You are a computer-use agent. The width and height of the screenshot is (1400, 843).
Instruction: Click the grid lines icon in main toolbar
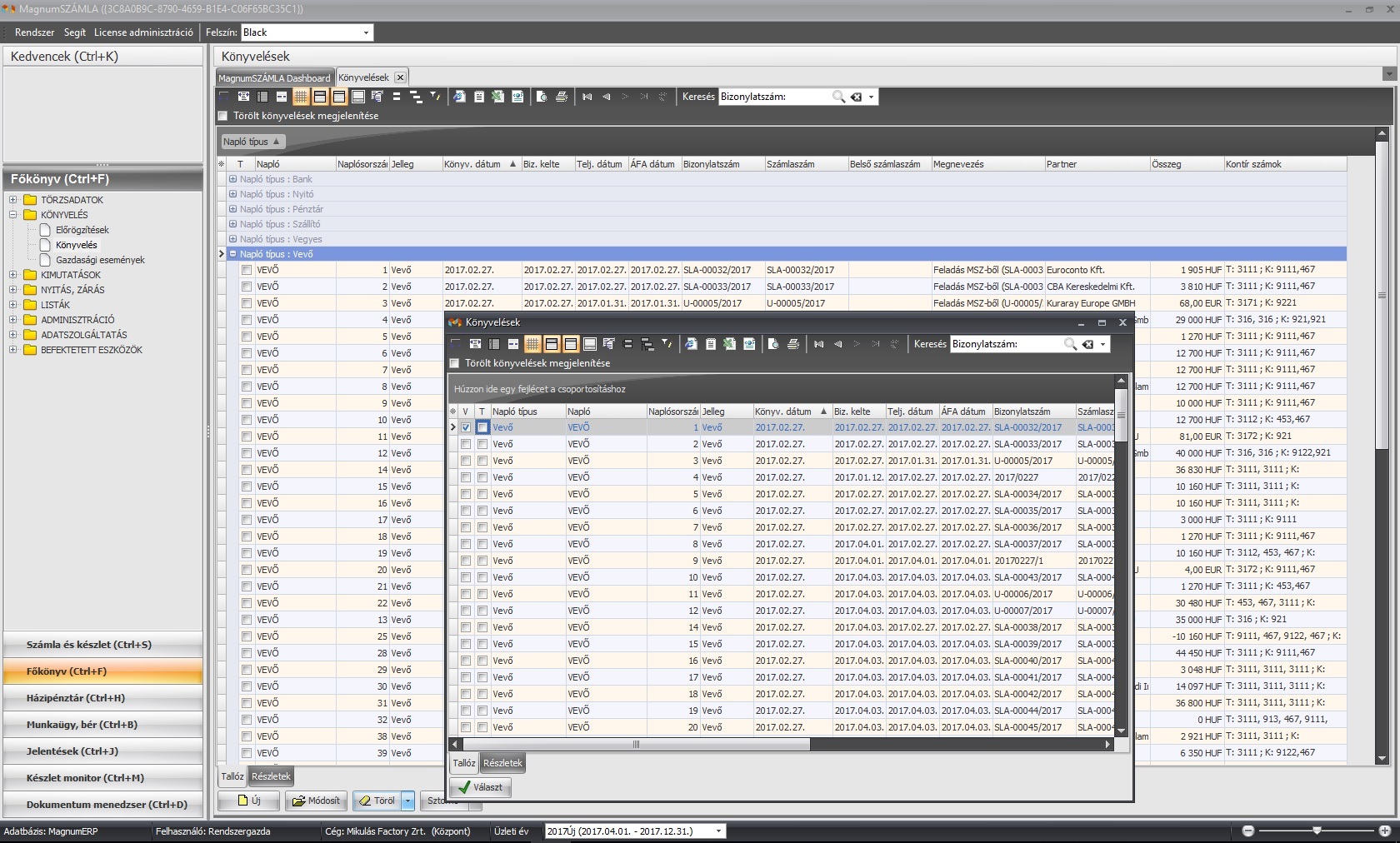(x=301, y=97)
